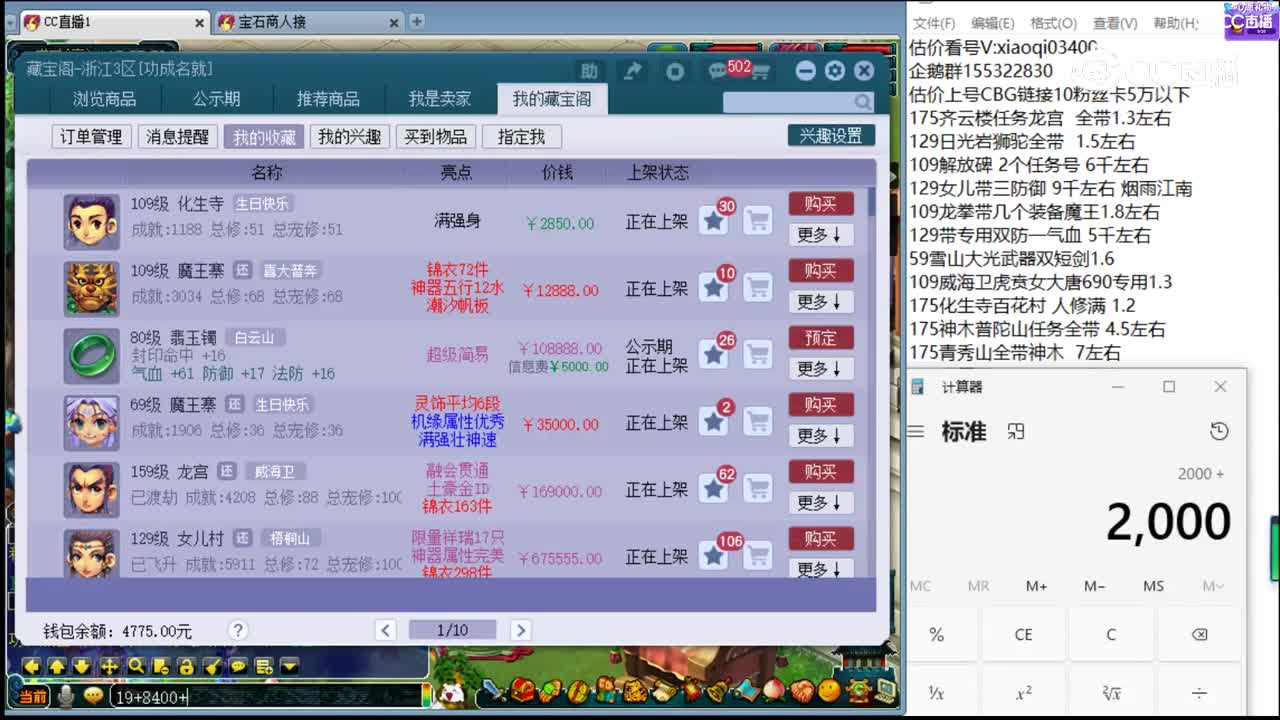Viewport: 1280px width, 720px height.
Task: Click the 购买 button on the 化生寺 listing
Action: point(820,204)
